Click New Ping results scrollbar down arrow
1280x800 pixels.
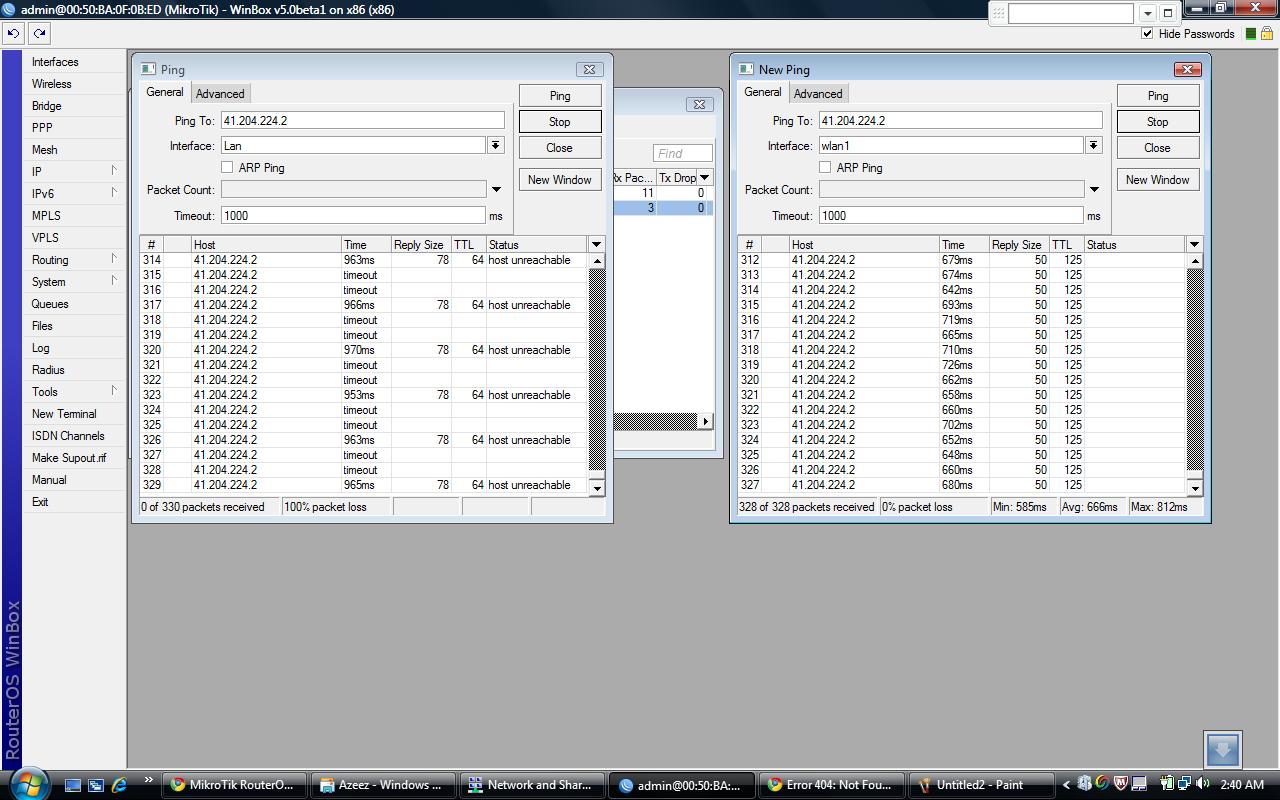1195,487
